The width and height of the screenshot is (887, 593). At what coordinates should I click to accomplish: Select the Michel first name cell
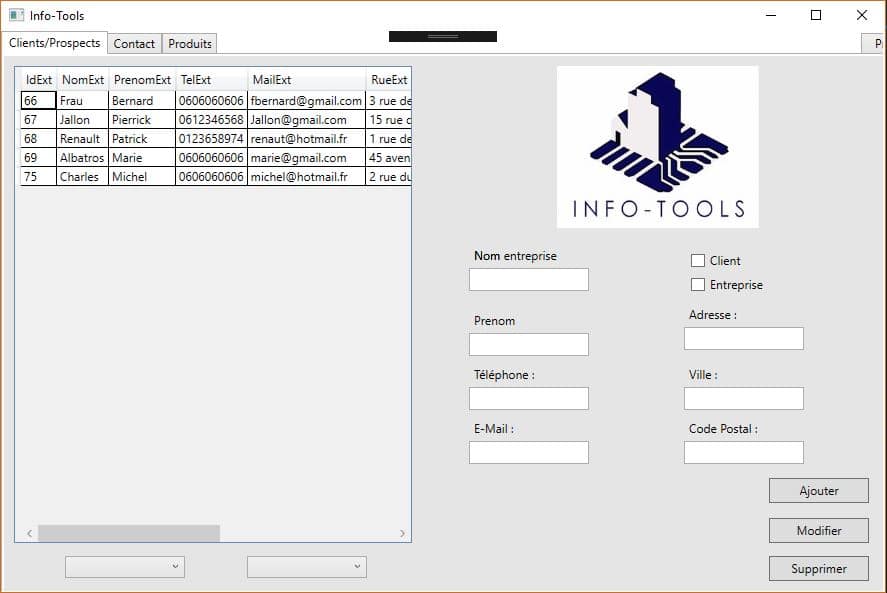click(142, 177)
